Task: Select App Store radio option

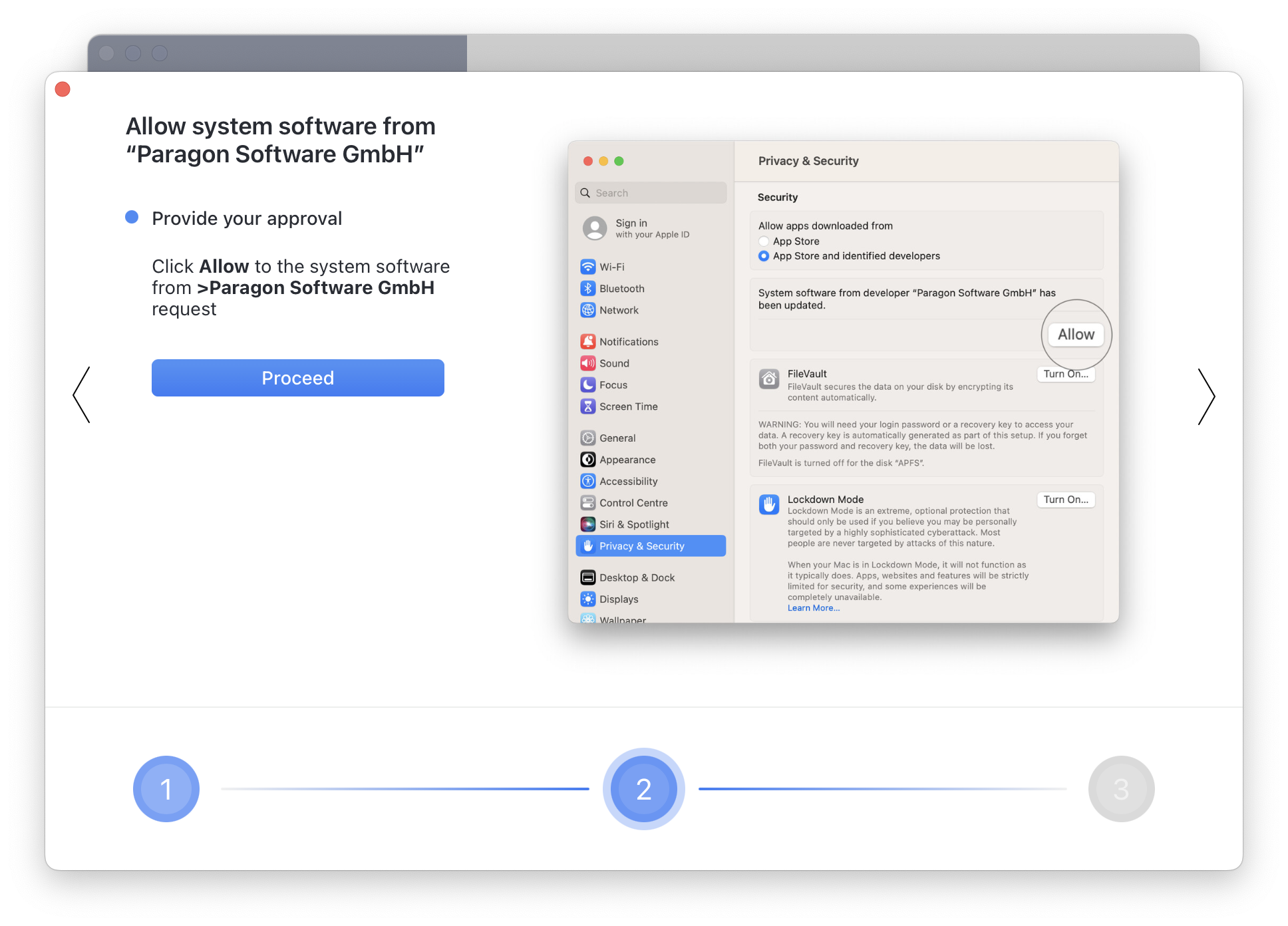Action: point(764,241)
